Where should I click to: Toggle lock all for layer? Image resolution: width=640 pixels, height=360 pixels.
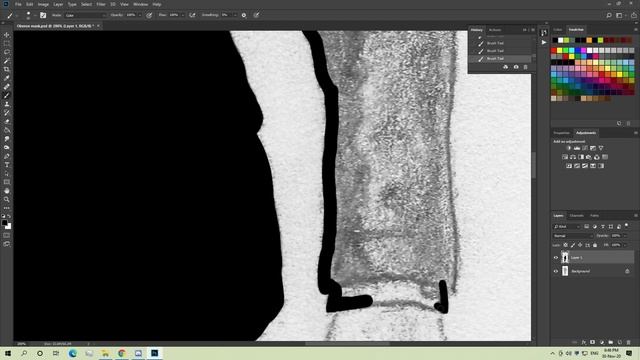[x=595, y=245]
